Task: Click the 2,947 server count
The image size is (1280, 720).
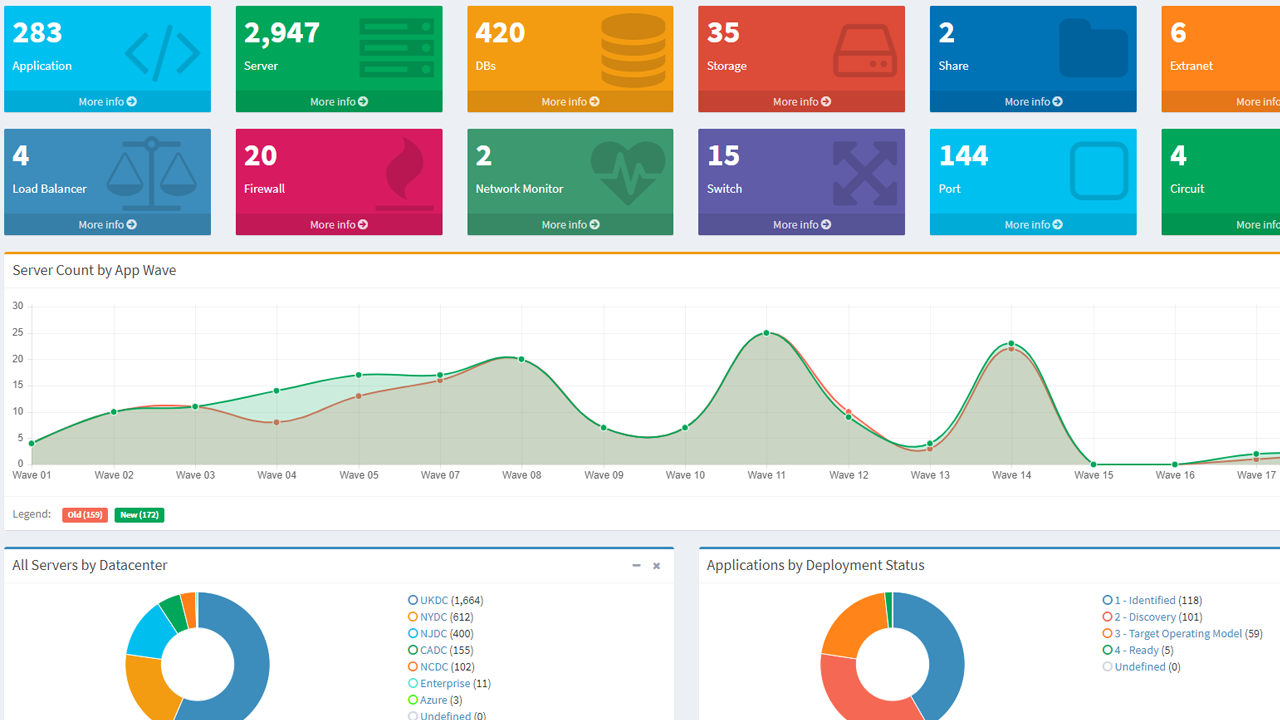Action: click(282, 33)
